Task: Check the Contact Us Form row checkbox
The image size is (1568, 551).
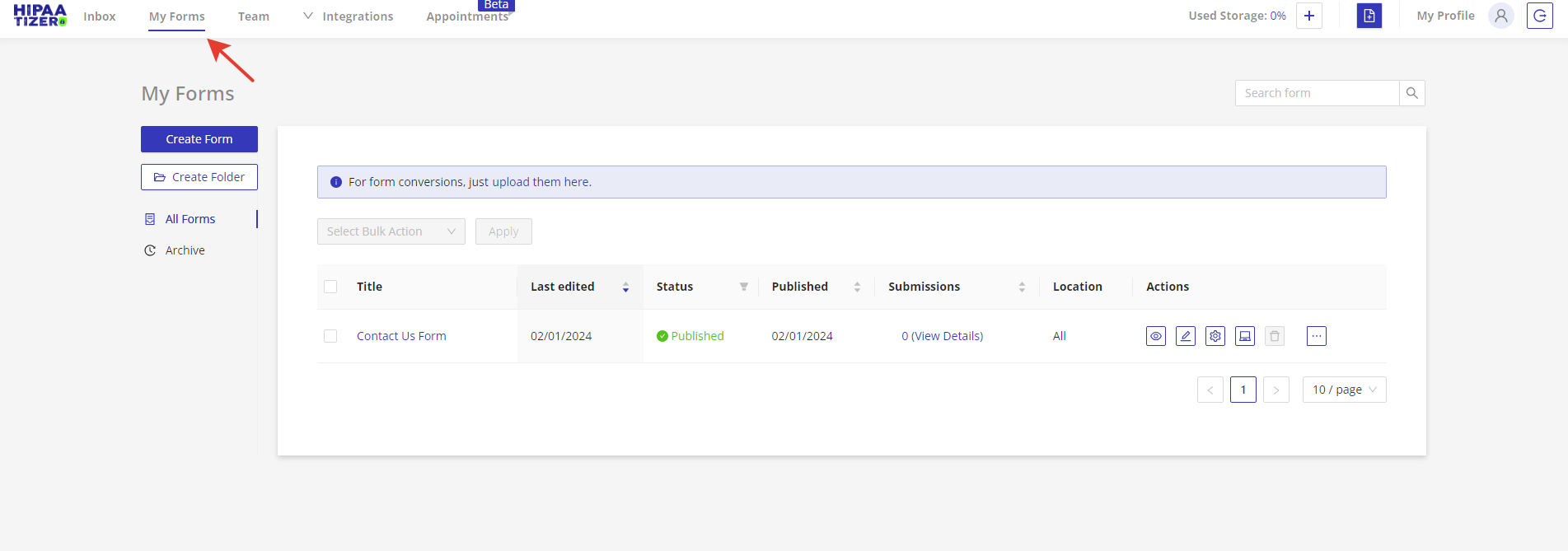Action: tap(330, 336)
